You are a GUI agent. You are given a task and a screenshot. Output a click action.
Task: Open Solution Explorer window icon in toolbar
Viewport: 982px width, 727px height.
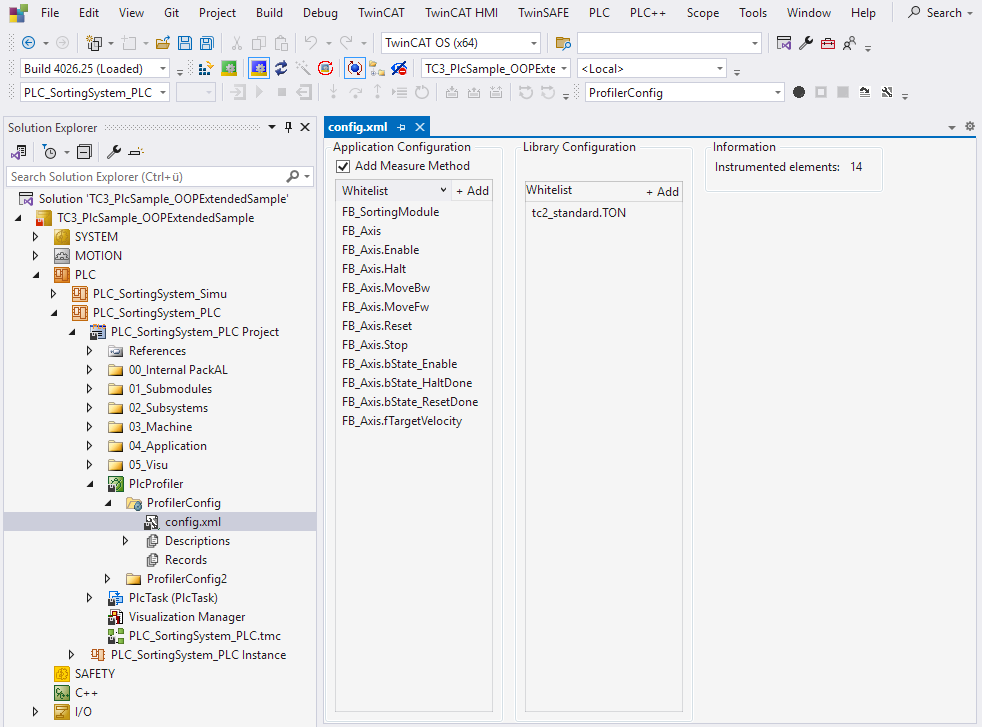[x=783, y=43]
